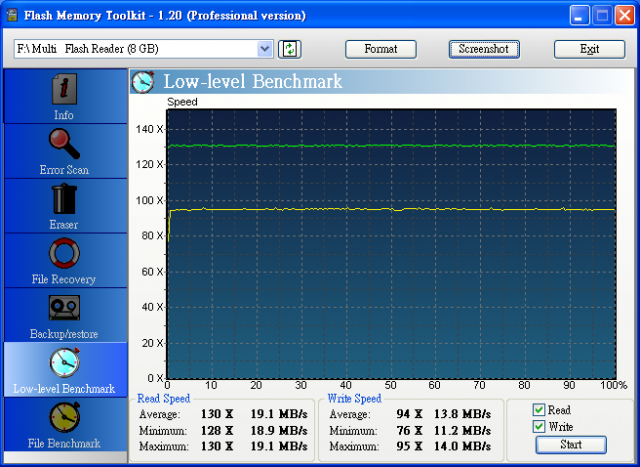Screen dimensions: 640x467
Task: Click the Write Speed maximum 14.0 MB/s value
Action: [462, 447]
